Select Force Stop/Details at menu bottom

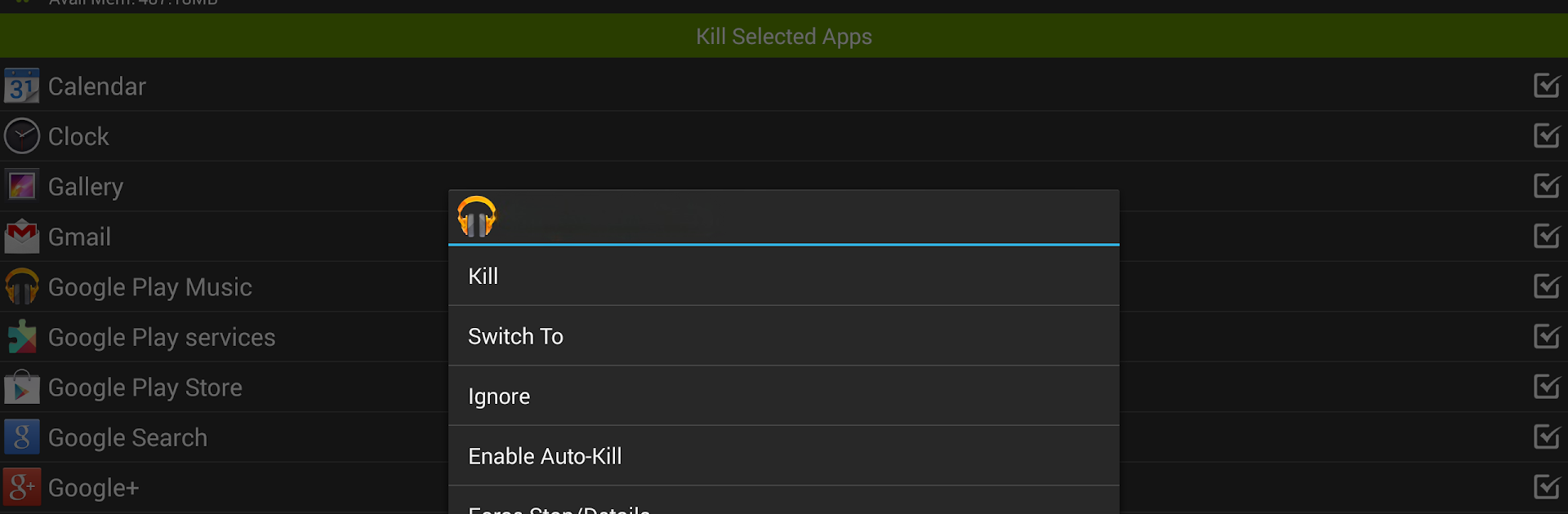tap(784, 501)
